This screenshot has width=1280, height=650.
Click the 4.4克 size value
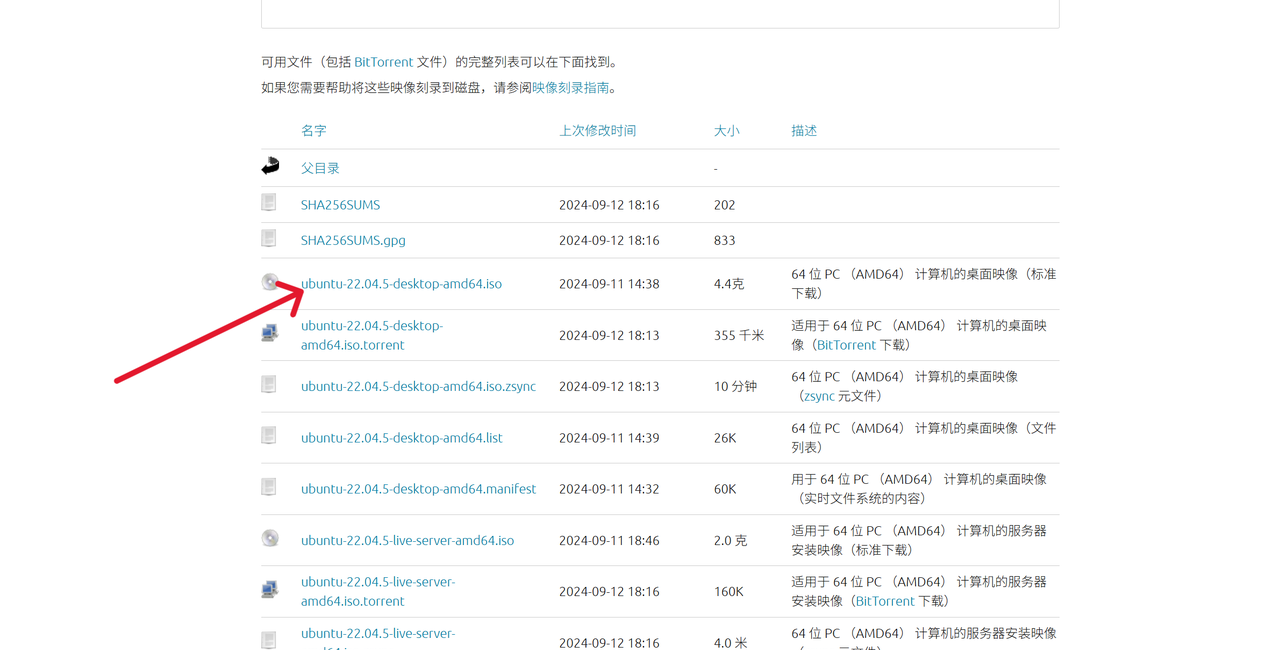729,283
